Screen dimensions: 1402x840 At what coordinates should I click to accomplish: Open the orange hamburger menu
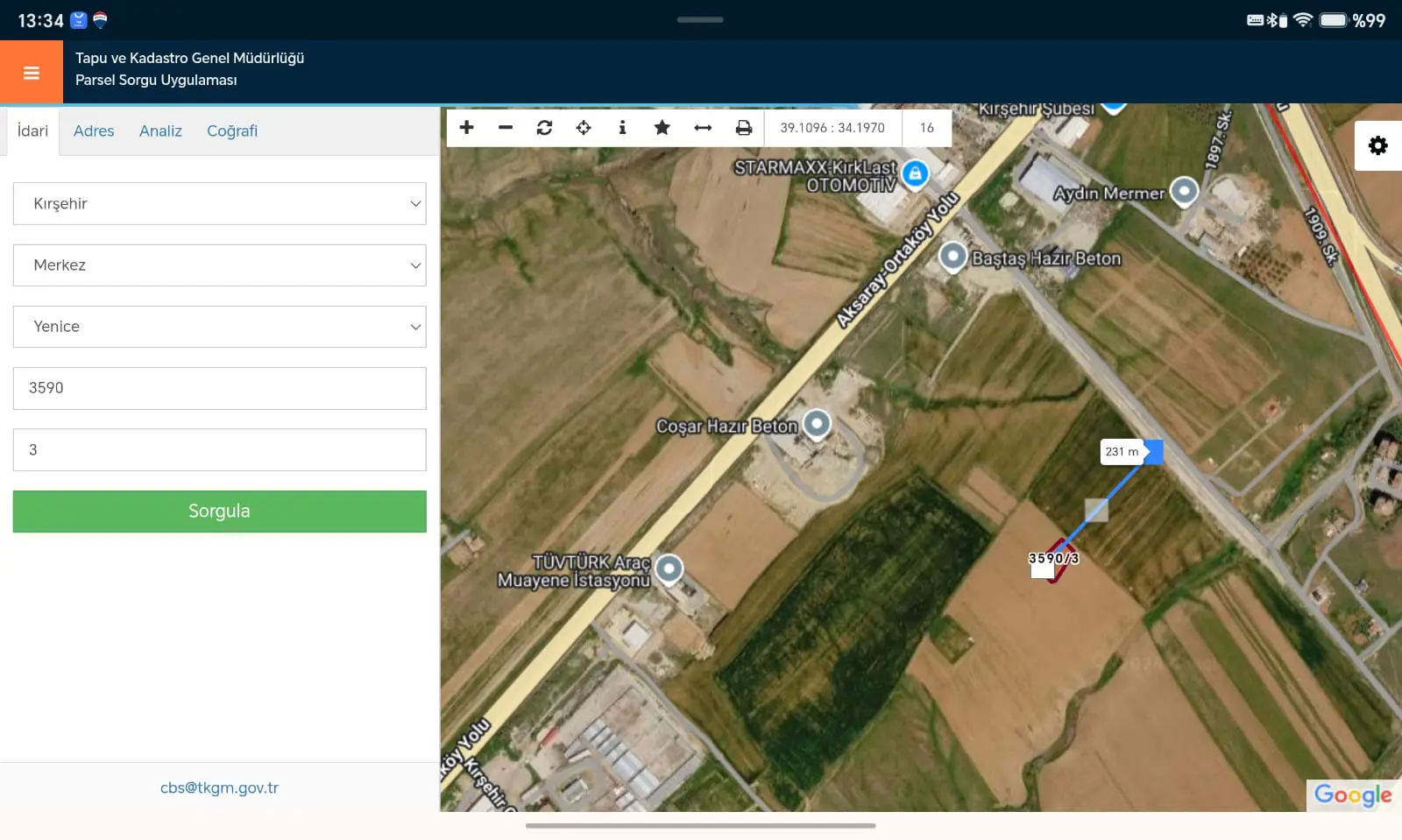(x=32, y=73)
